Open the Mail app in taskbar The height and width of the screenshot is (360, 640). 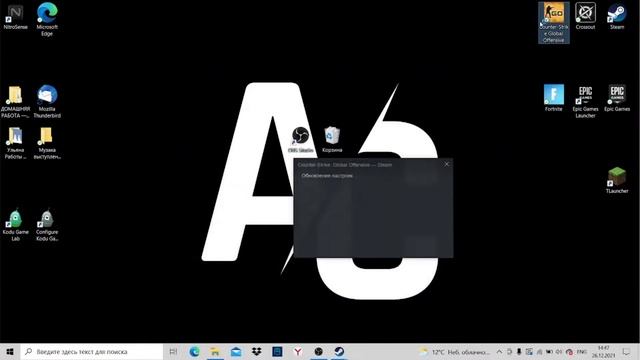tap(236, 351)
